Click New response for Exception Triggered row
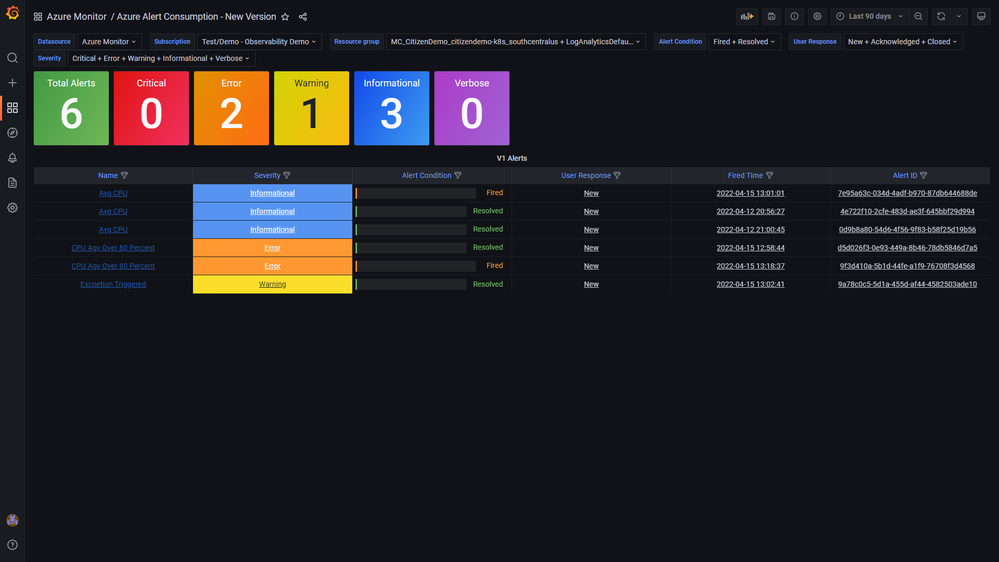999x562 pixels. (591, 284)
